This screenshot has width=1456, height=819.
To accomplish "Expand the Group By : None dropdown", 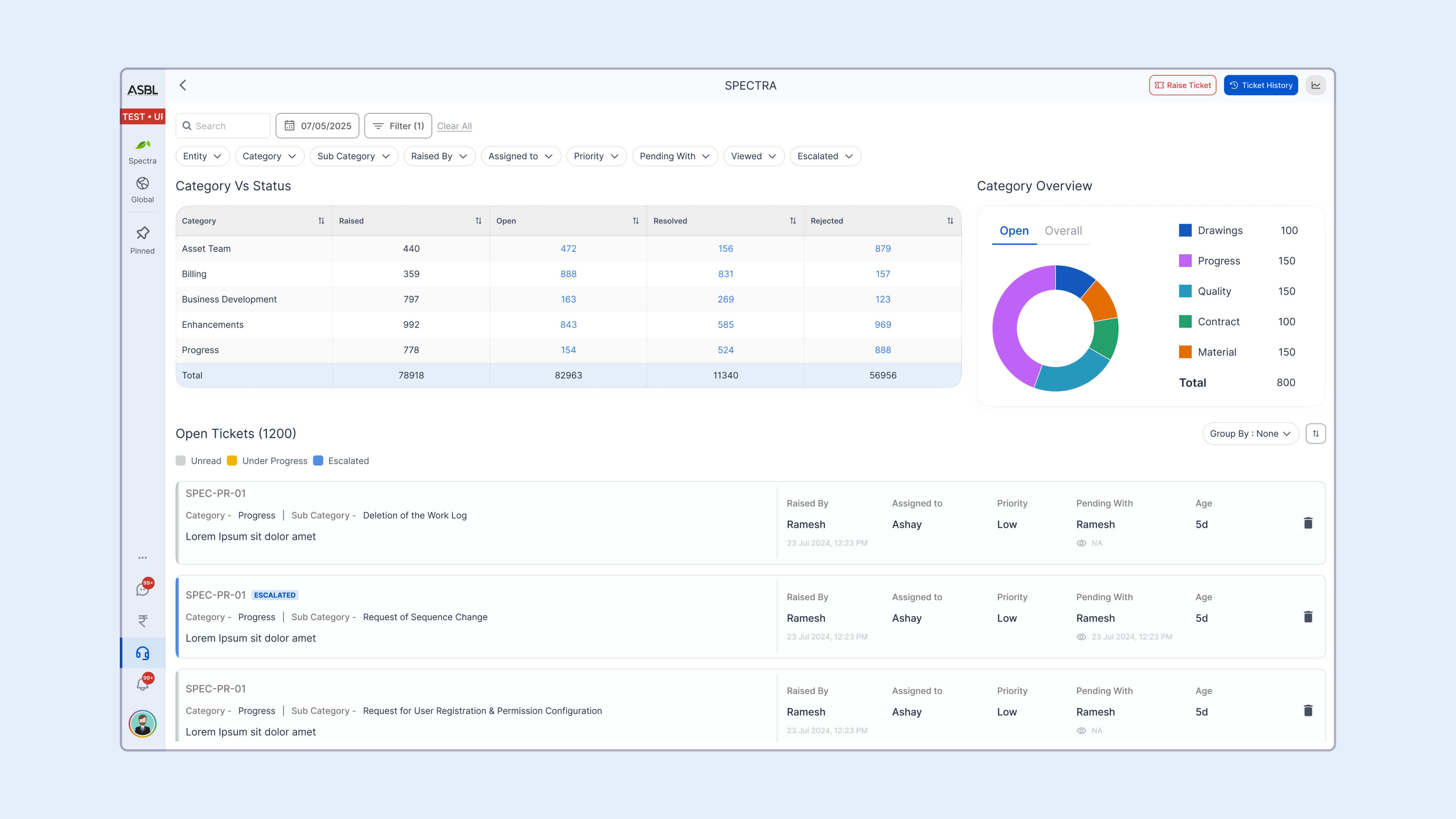I will tap(1250, 433).
